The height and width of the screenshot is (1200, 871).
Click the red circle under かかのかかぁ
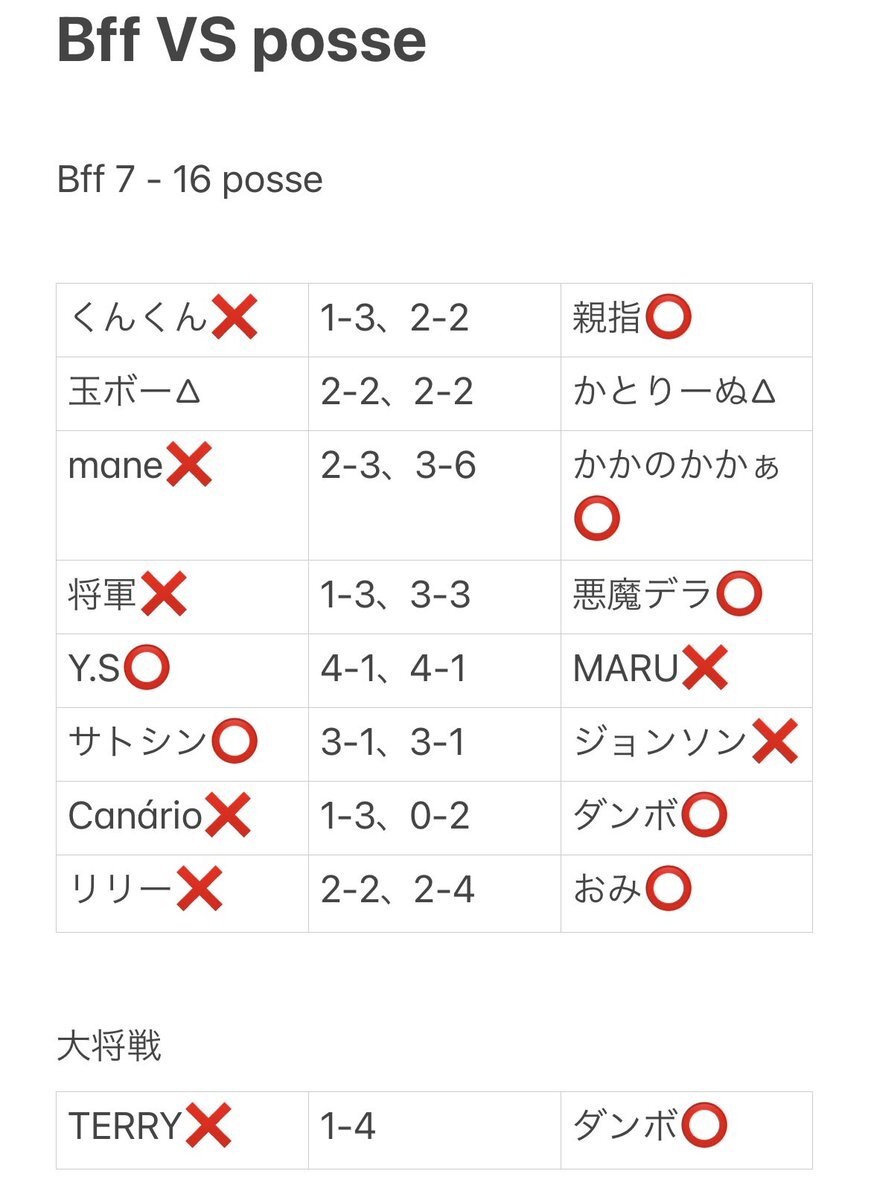pos(597,519)
